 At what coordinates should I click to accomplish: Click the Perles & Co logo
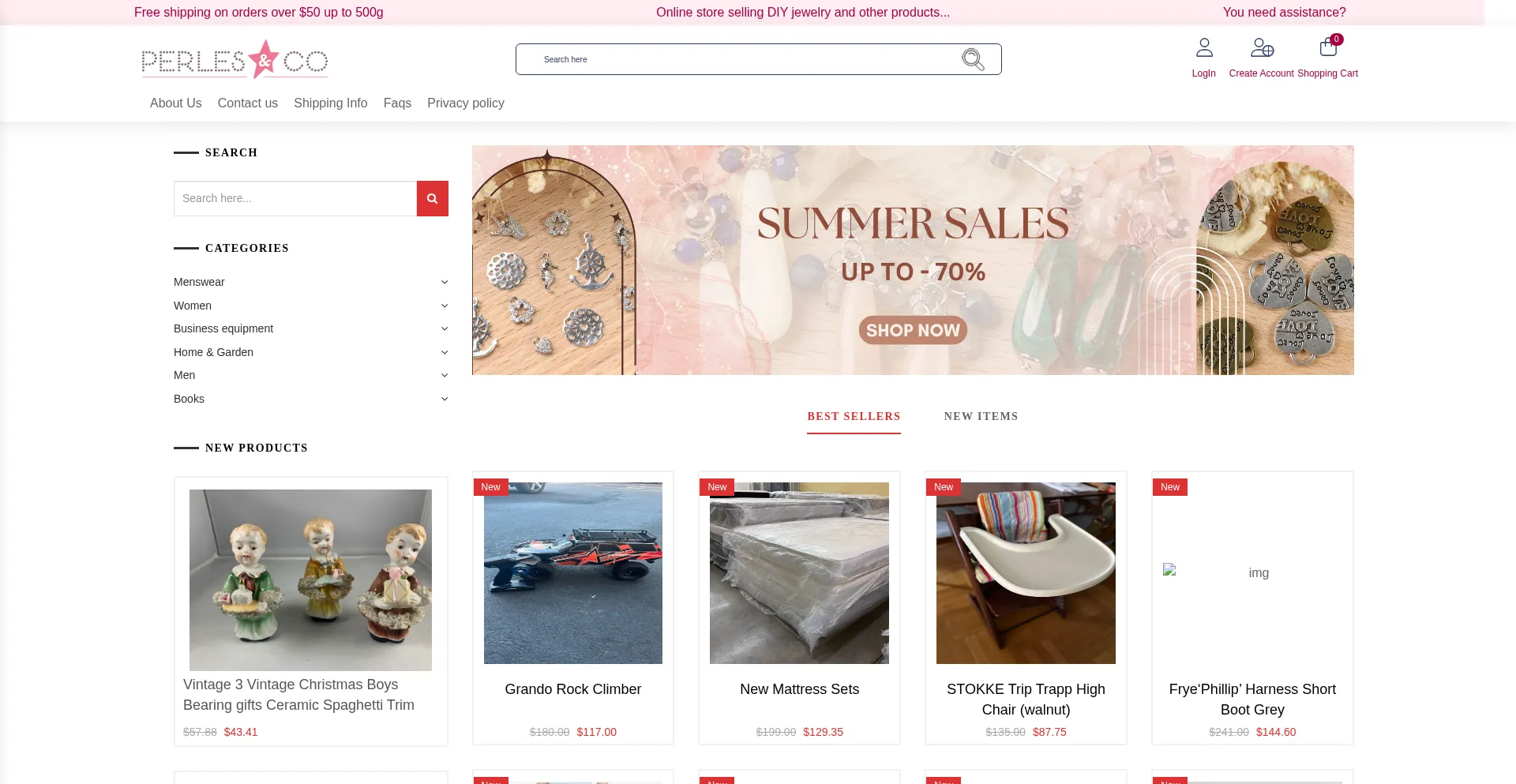pos(235,59)
